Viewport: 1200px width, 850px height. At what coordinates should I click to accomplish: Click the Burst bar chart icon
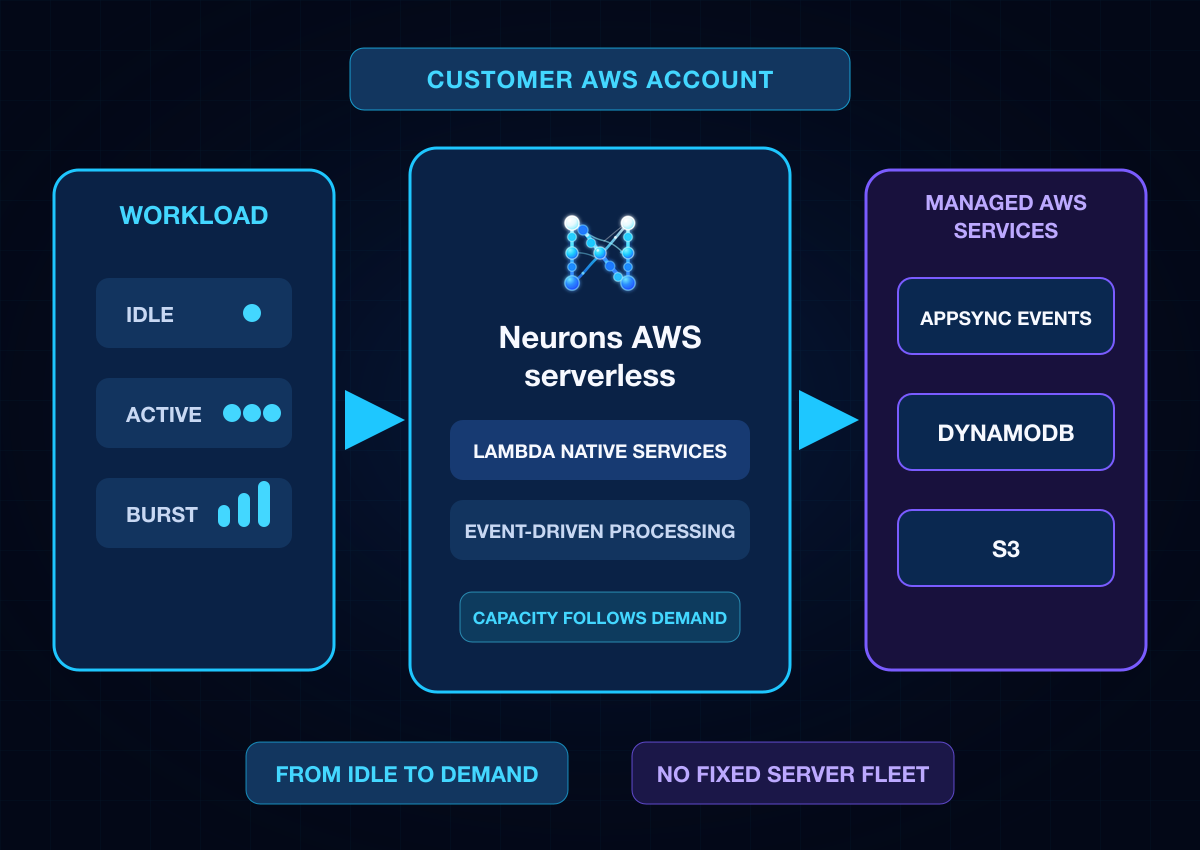coord(244,504)
